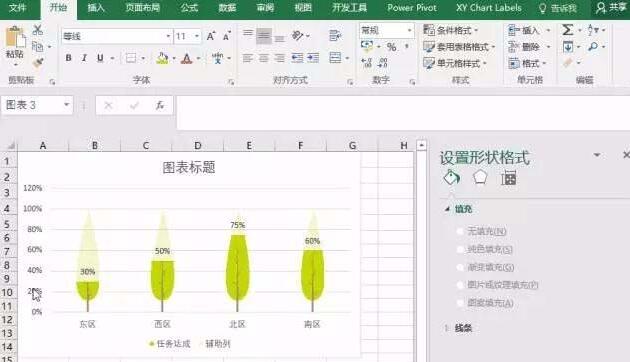Click the AutoSum sigma icon

(567, 30)
